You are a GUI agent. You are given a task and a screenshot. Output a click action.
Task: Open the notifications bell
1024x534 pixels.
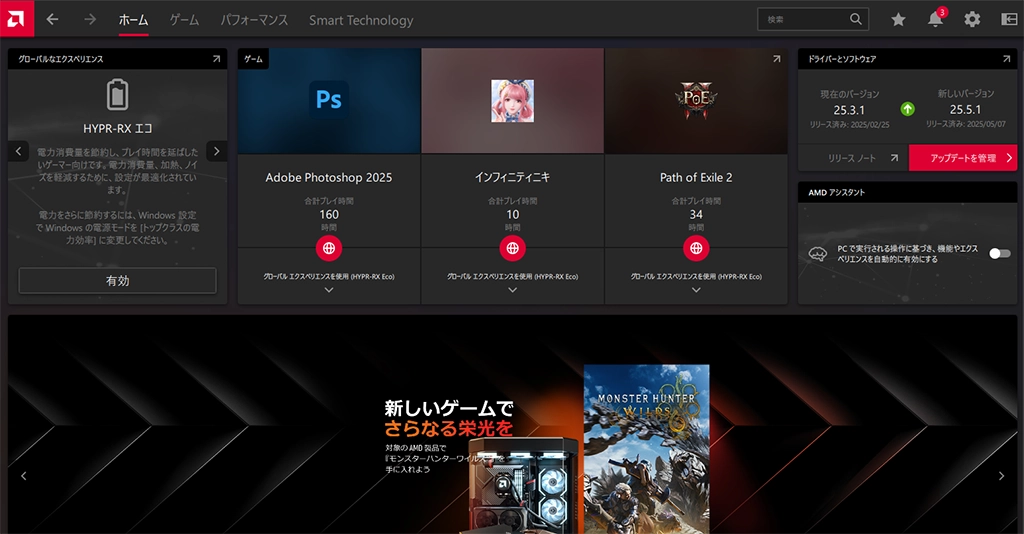pos(935,19)
